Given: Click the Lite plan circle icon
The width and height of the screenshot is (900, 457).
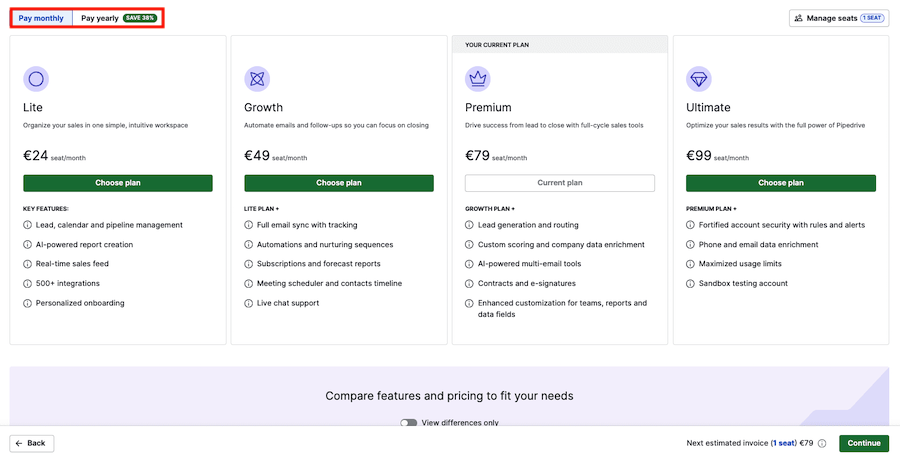Looking at the screenshot, I should [x=36, y=79].
